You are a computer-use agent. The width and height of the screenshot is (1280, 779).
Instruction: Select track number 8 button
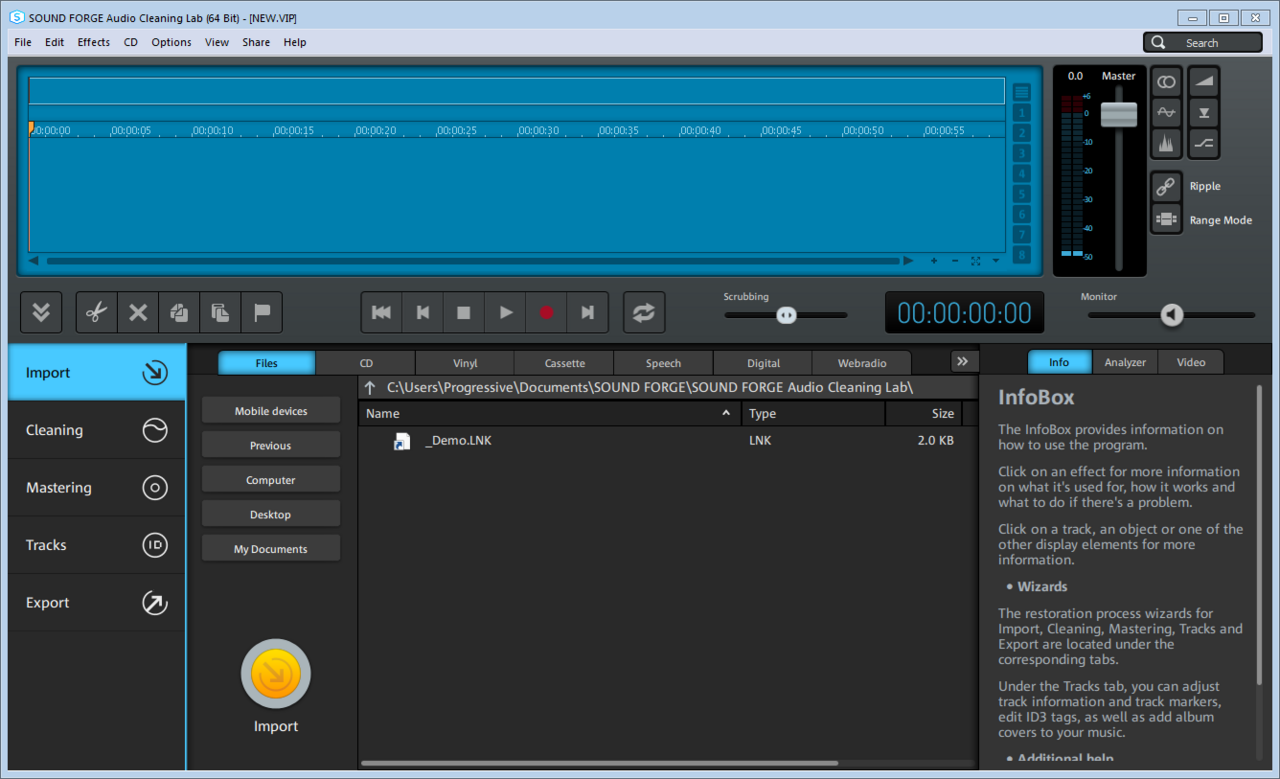point(1021,255)
